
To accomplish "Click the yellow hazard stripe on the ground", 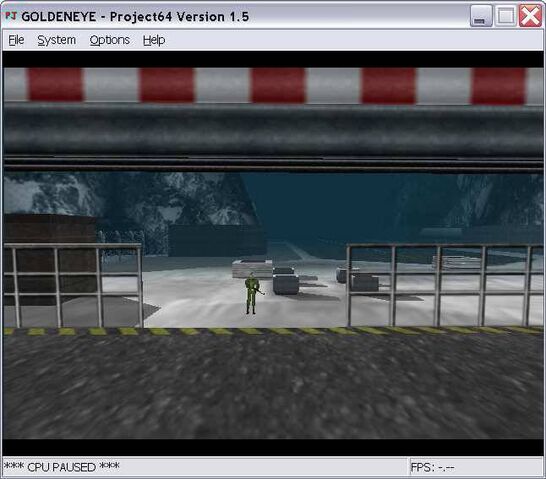I will (273, 331).
